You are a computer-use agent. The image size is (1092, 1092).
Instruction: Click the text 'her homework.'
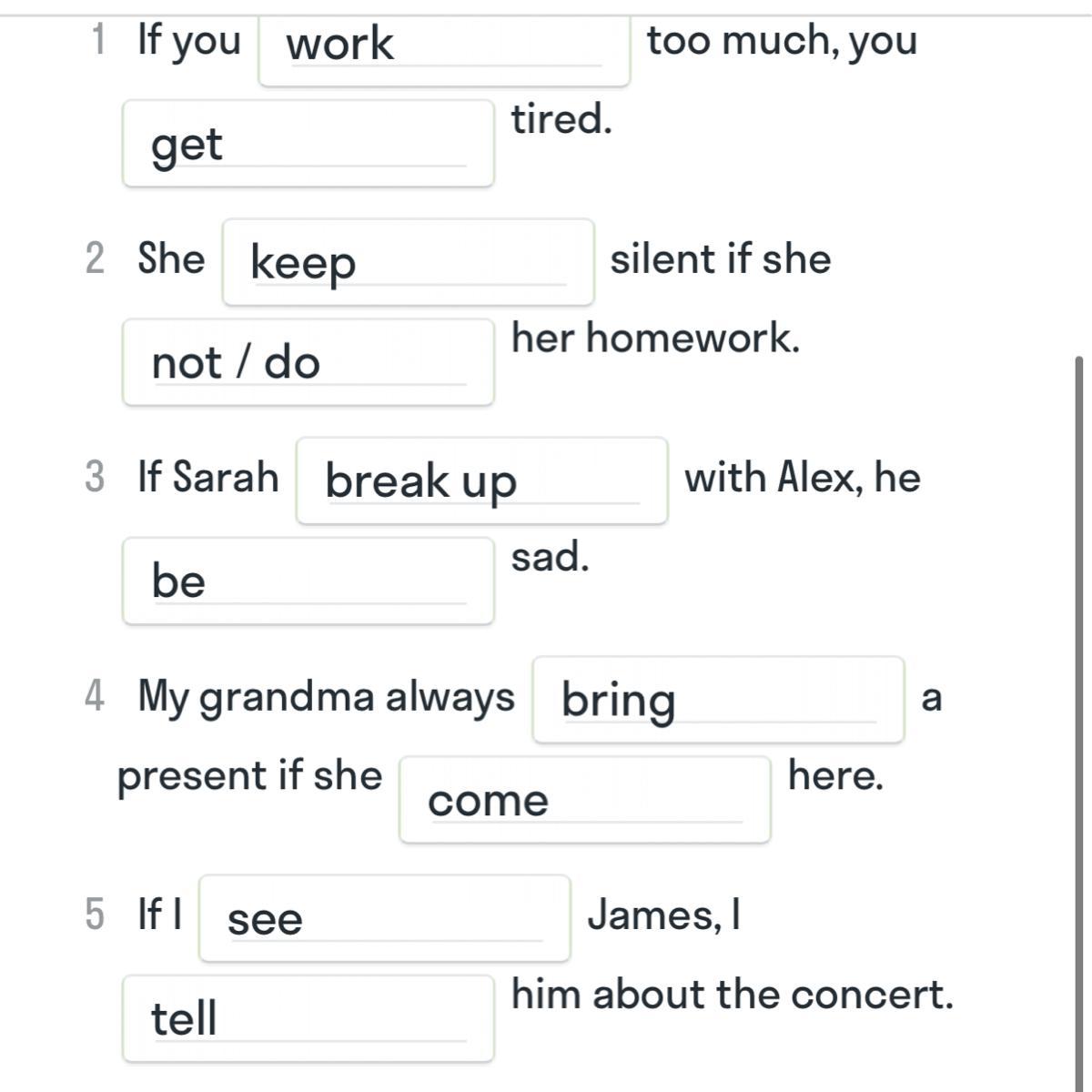(656, 339)
